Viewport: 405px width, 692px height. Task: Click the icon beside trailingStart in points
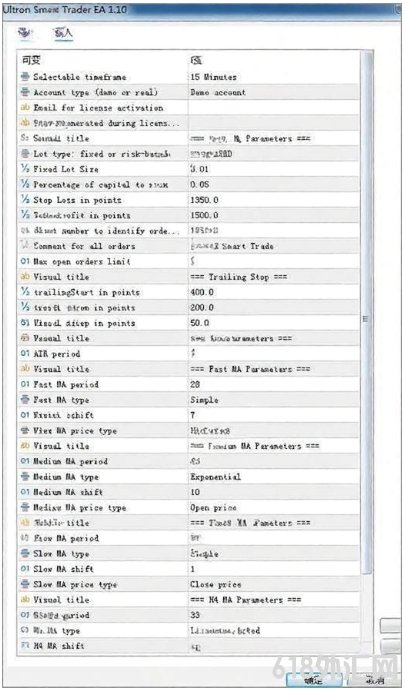[25, 292]
